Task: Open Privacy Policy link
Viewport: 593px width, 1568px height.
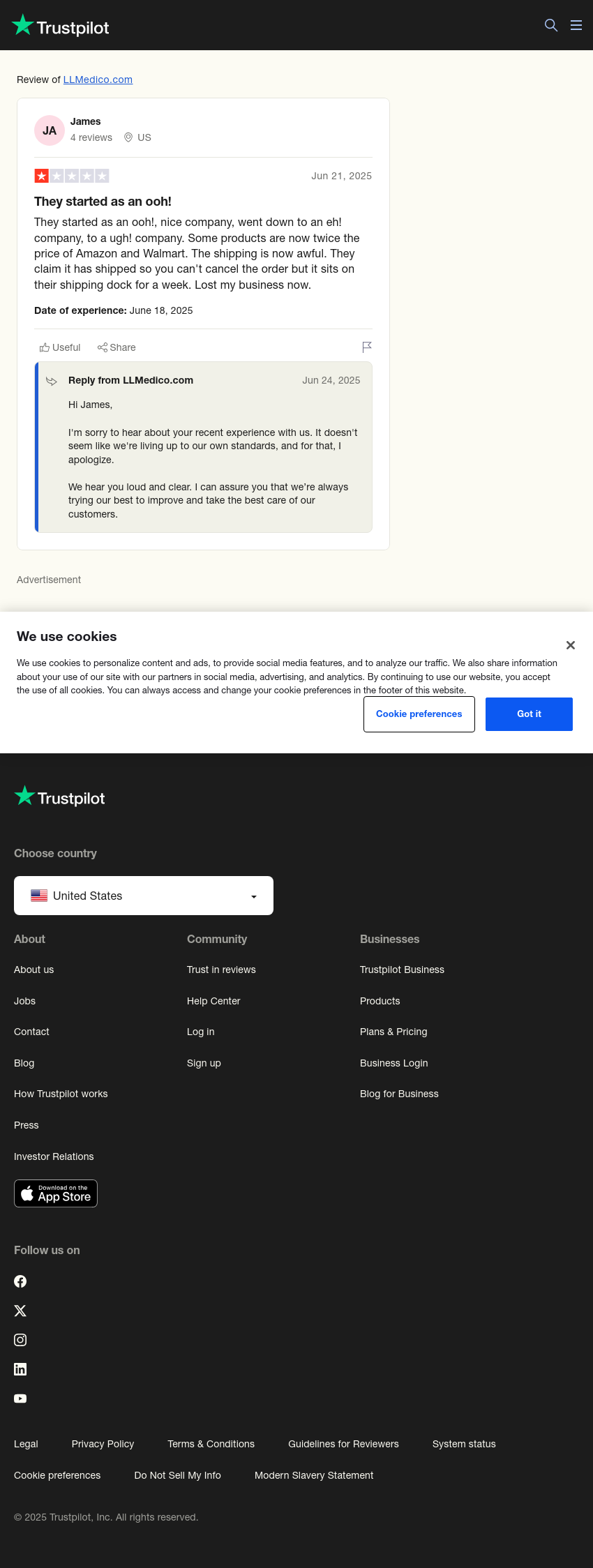Action: coord(103,1444)
